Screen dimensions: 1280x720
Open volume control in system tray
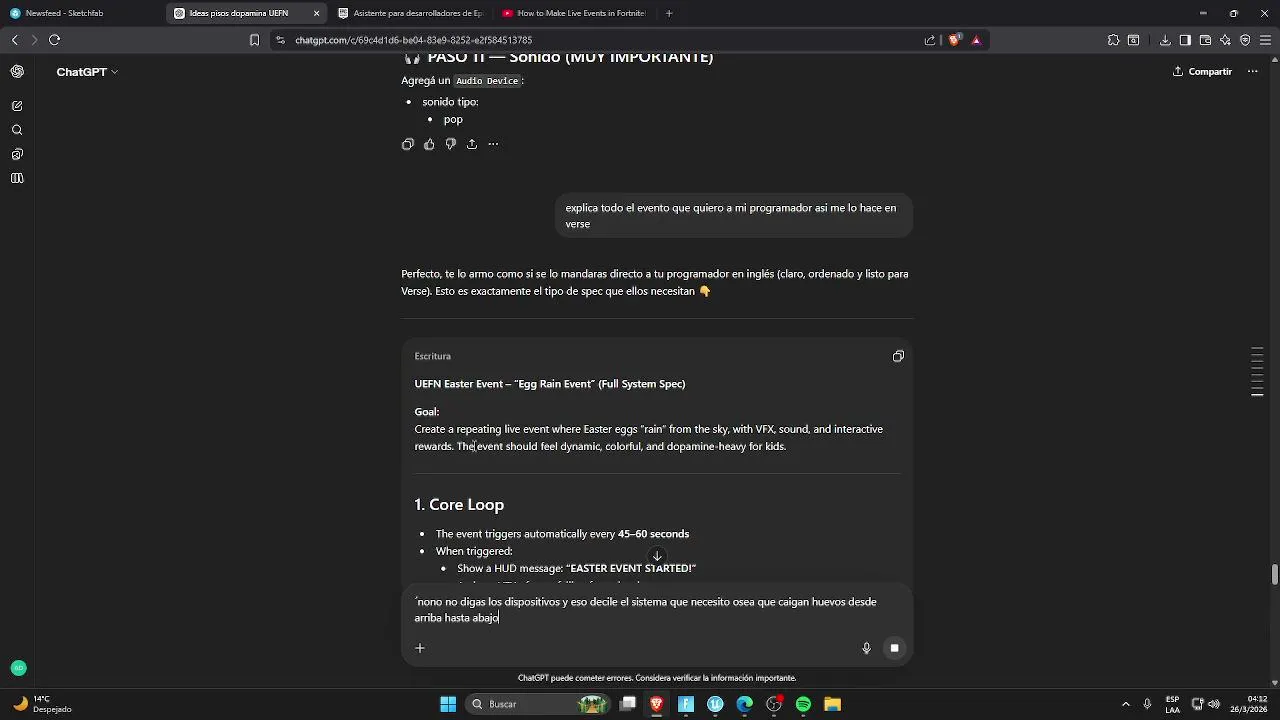(1214, 704)
